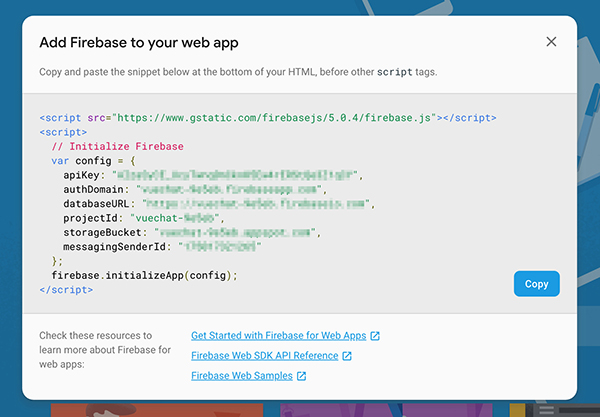
Task: Click the gstatic firebase.js script URL
Action: pos(274,118)
